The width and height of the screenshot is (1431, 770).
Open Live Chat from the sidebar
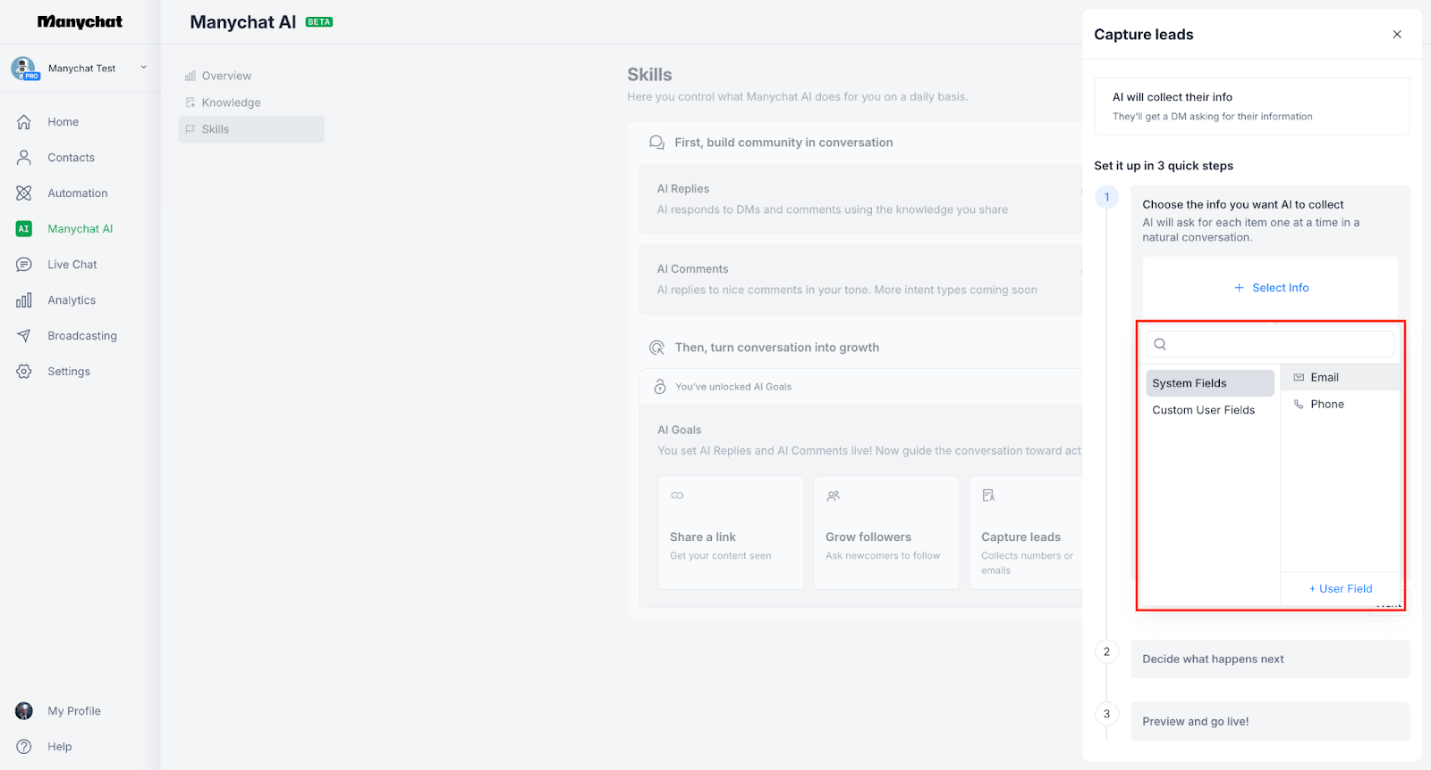click(23, 264)
